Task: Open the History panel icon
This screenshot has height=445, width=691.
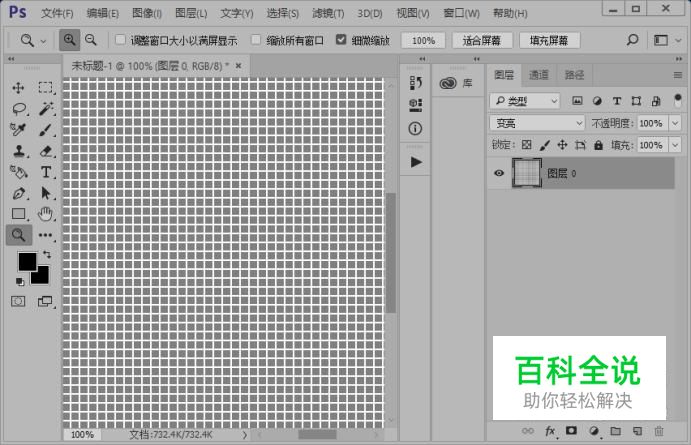Action: coord(415,82)
